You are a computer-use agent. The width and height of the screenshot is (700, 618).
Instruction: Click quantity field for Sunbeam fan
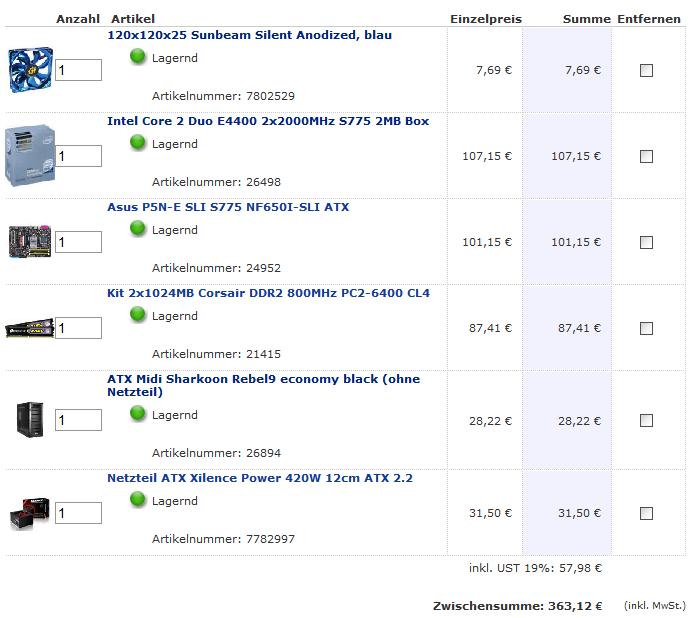point(79,70)
